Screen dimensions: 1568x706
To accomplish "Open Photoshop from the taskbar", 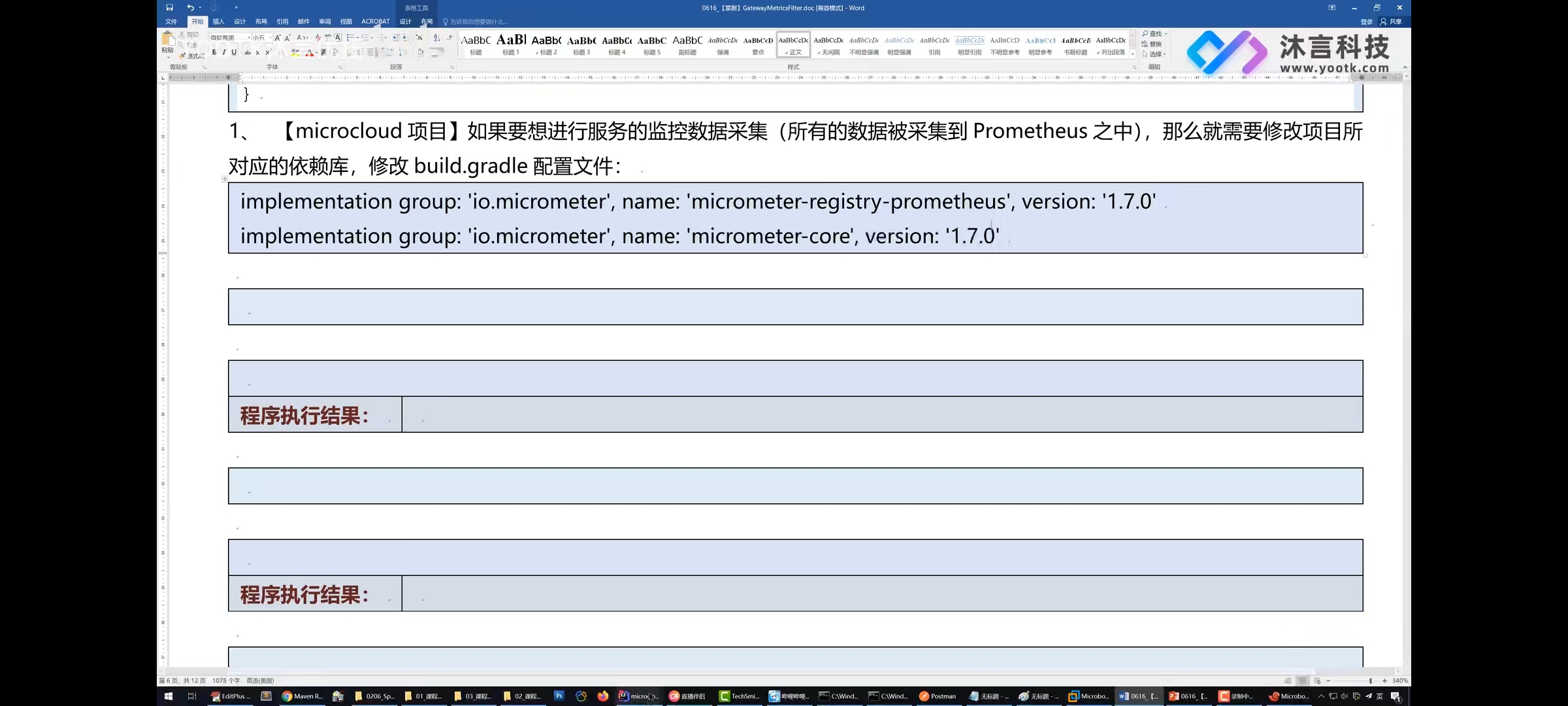I will pyautogui.click(x=559, y=696).
